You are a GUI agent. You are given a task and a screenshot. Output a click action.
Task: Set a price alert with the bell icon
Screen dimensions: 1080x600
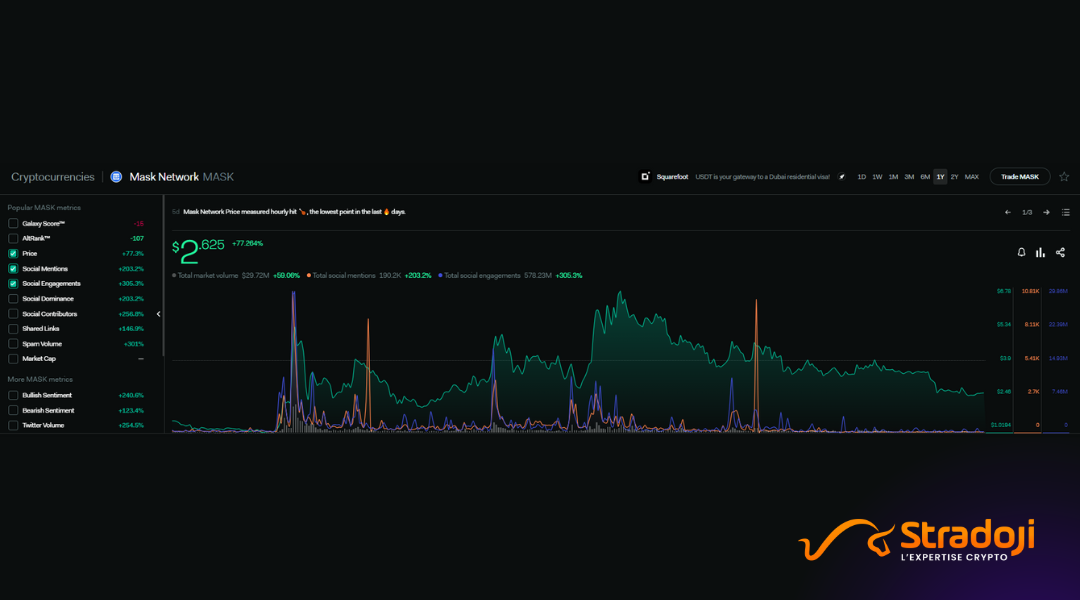(1021, 253)
